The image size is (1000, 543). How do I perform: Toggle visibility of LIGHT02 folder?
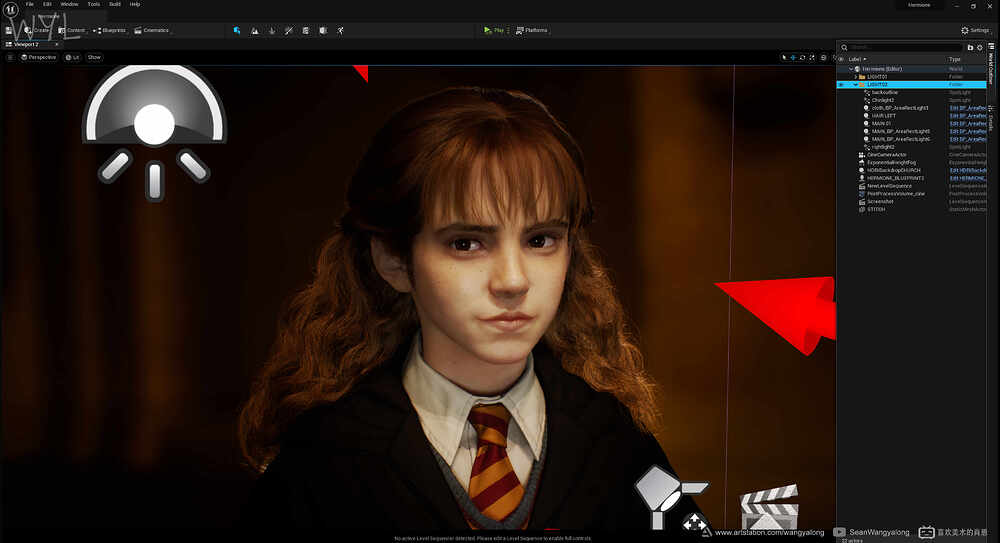[x=841, y=84]
